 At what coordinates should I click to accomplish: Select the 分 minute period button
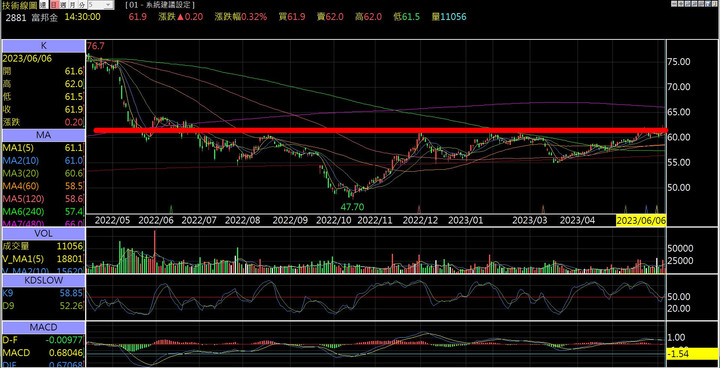click(81, 5)
